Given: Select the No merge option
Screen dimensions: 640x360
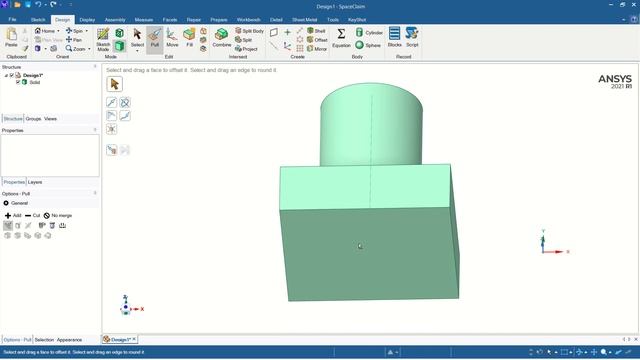Looking at the screenshot, I should coord(58,215).
